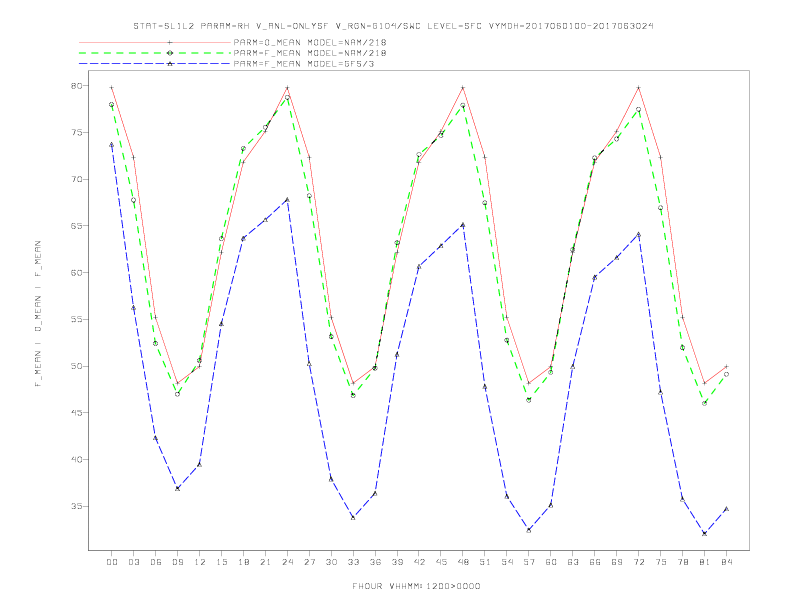Select legend entry PARM=F_MEAN MODEL=GFS/3
Image resolution: width=792 pixels, height=612 pixels.
tap(304, 64)
